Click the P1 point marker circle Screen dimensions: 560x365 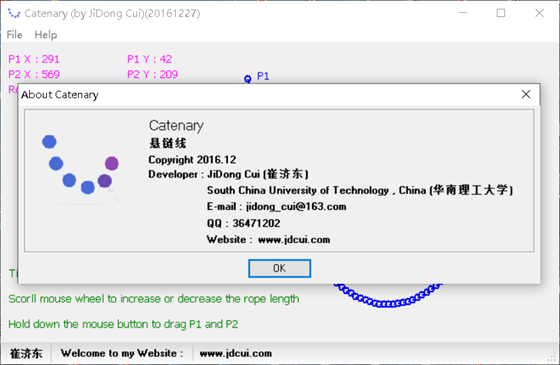coord(248,79)
